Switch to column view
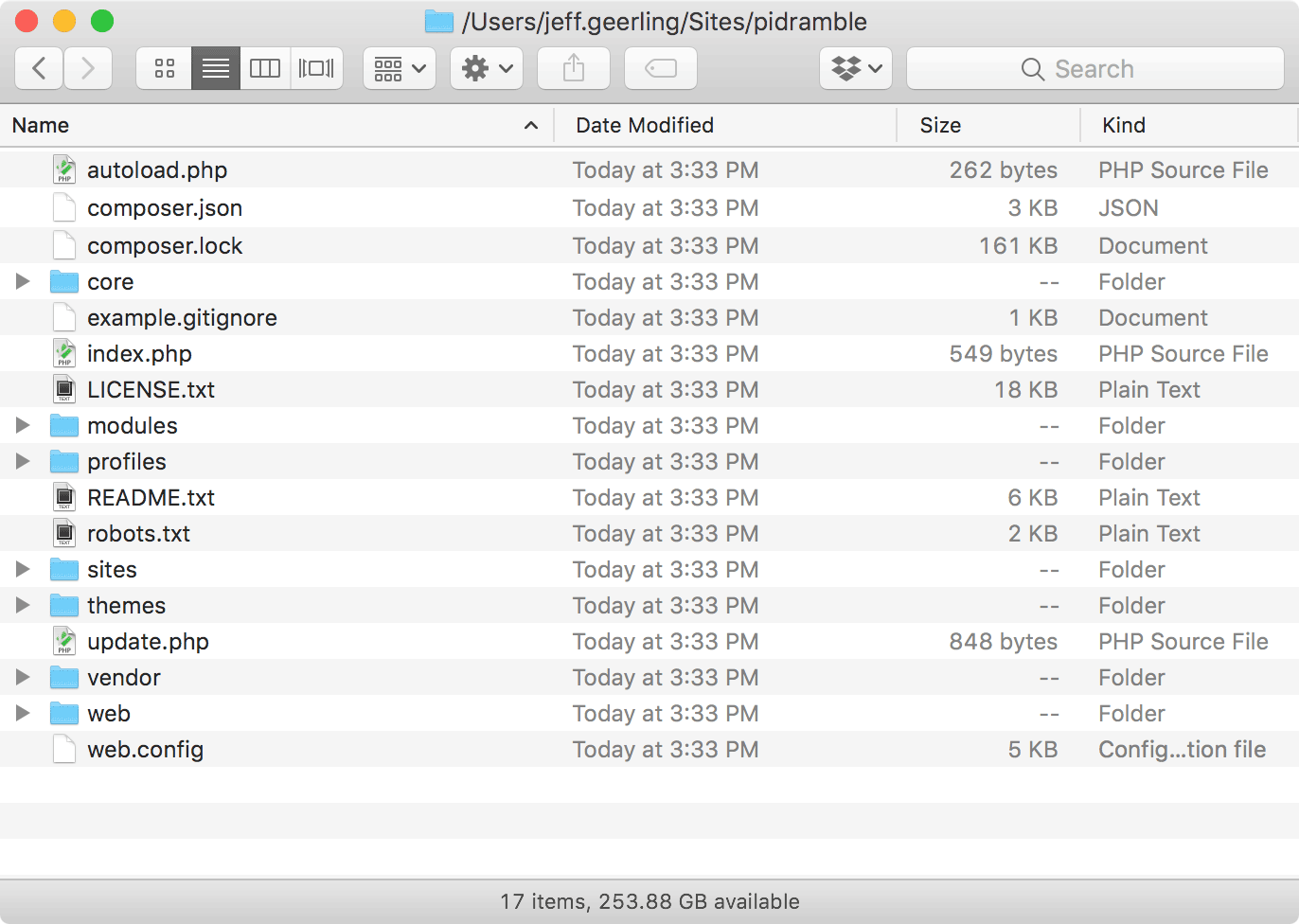 (x=265, y=68)
